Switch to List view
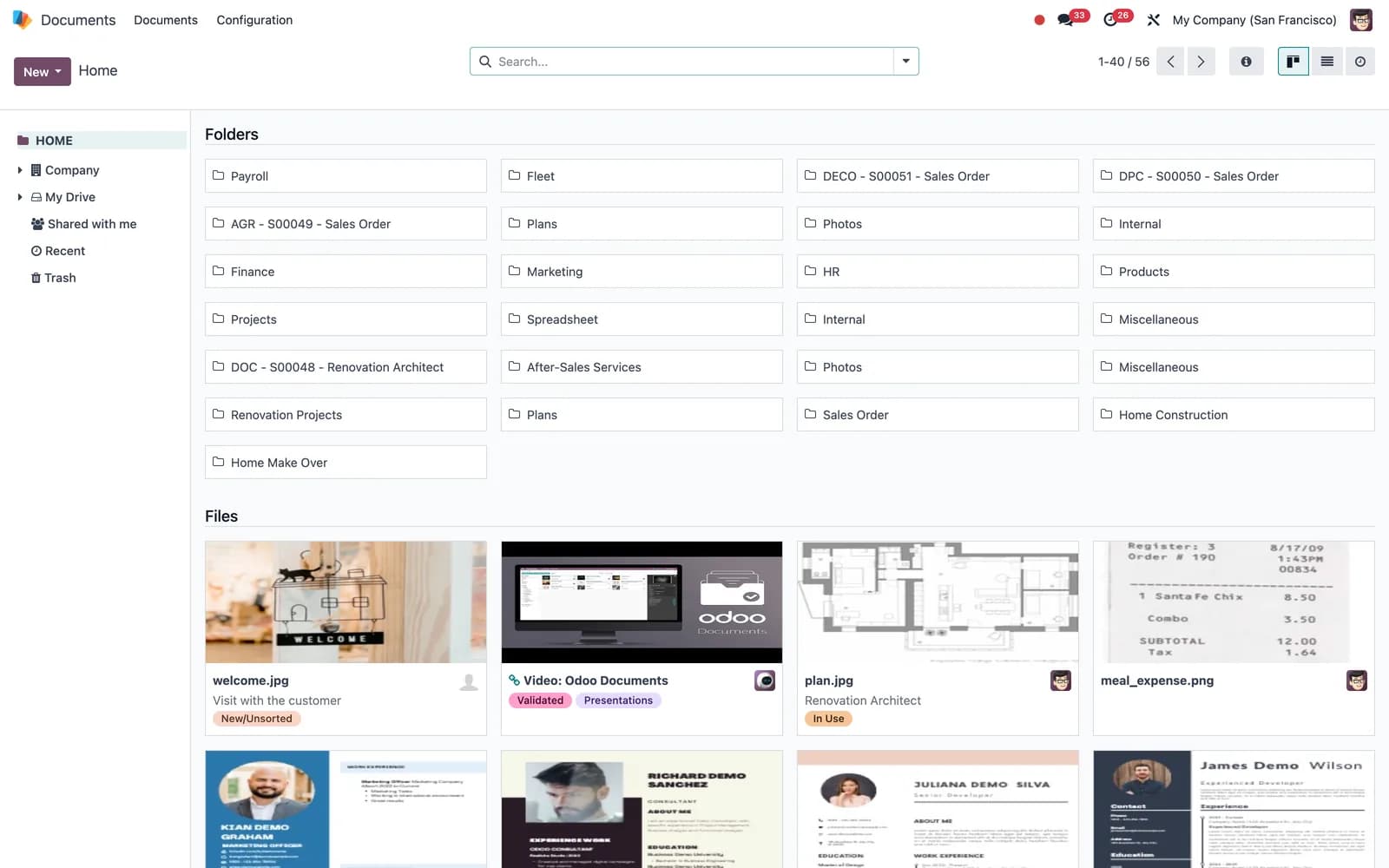Screen dimensions: 1389x868 1326,62
